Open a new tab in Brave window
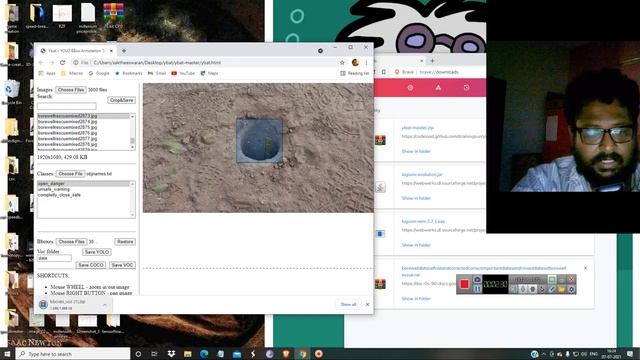 pos(432,61)
